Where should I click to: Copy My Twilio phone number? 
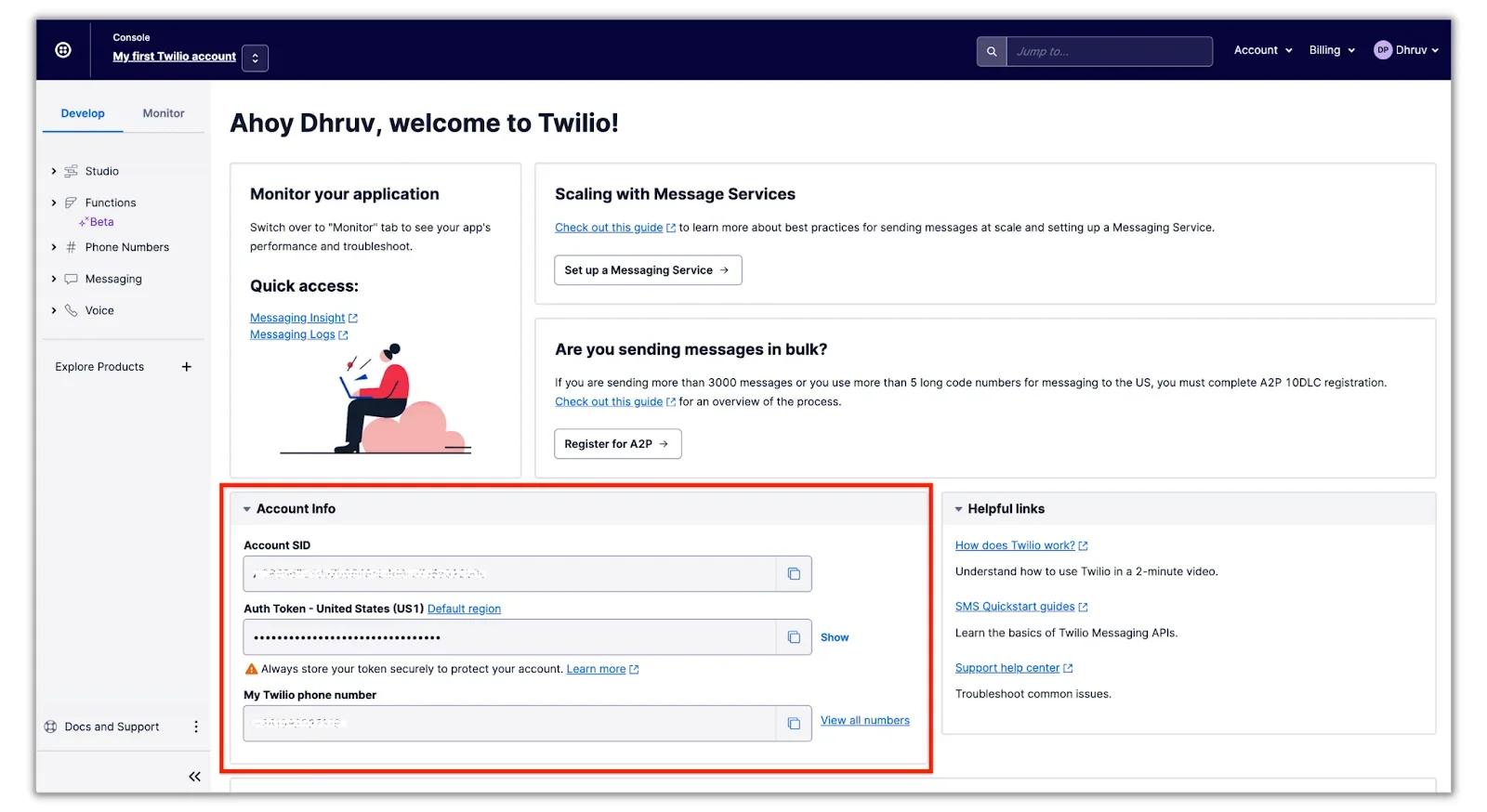pyautogui.click(x=793, y=724)
